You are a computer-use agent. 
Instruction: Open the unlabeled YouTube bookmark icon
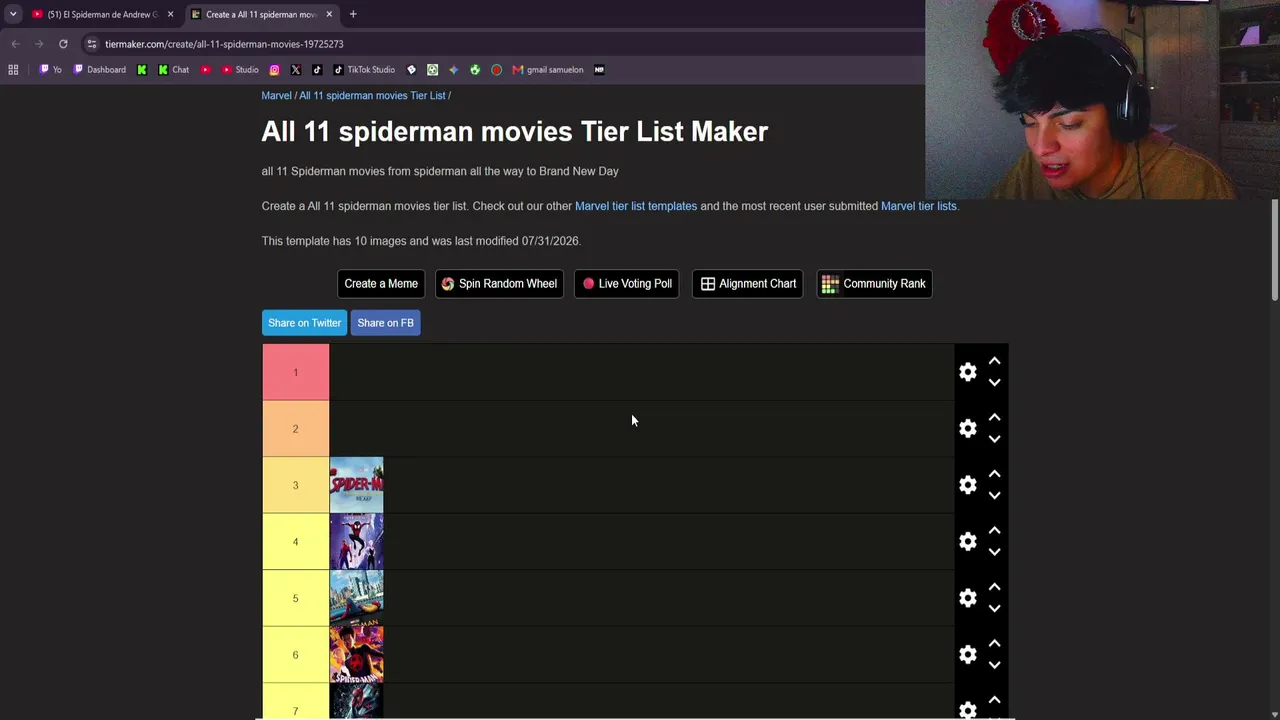pyautogui.click(x=205, y=70)
